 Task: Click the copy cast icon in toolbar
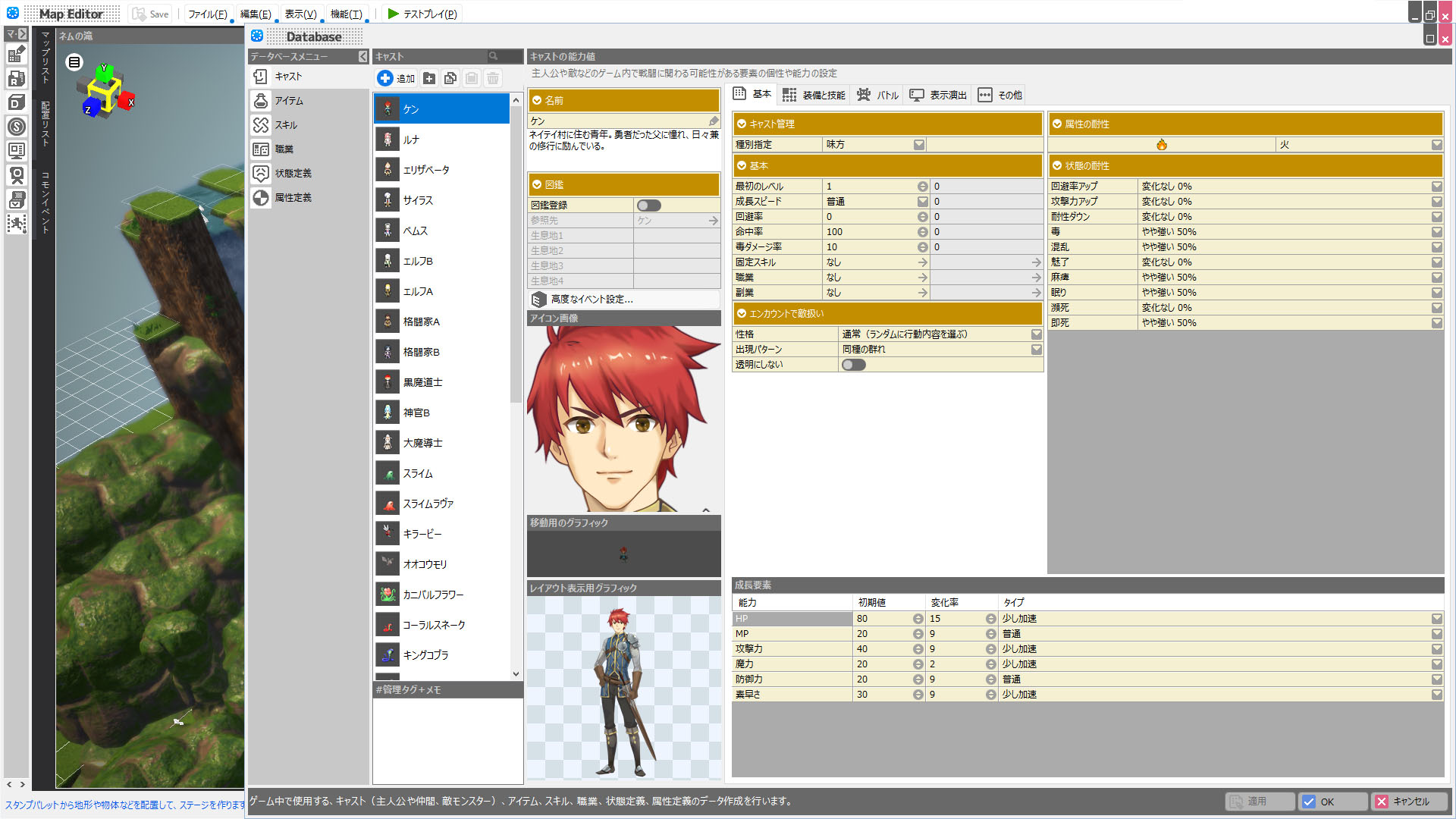pos(450,78)
